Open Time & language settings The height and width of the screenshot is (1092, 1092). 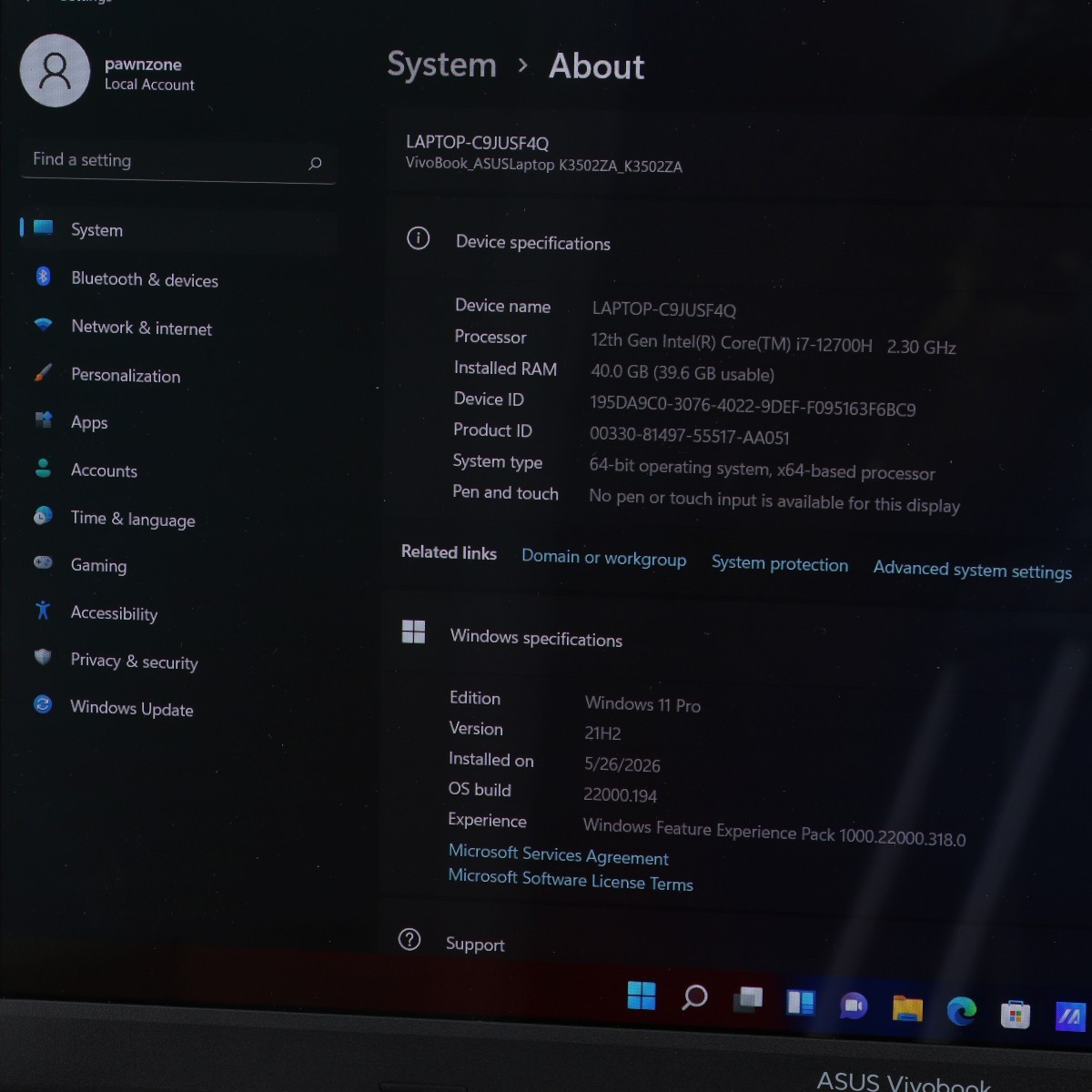coord(133,519)
